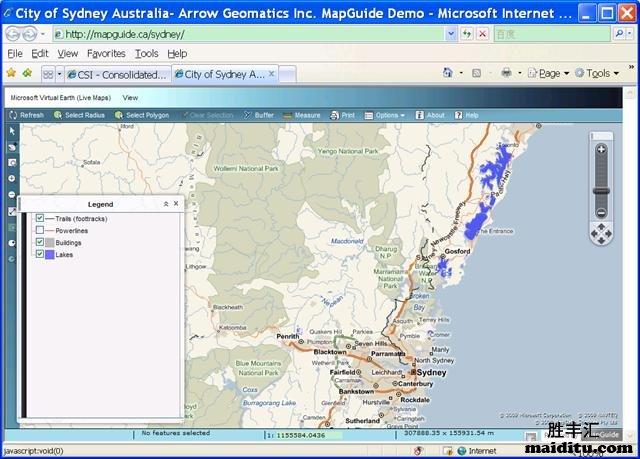Image resolution: width=640 pixels, height=459 pixels.
Task: Click the zoom-in magnifier in left sidebar
Action: pos(12,178)
